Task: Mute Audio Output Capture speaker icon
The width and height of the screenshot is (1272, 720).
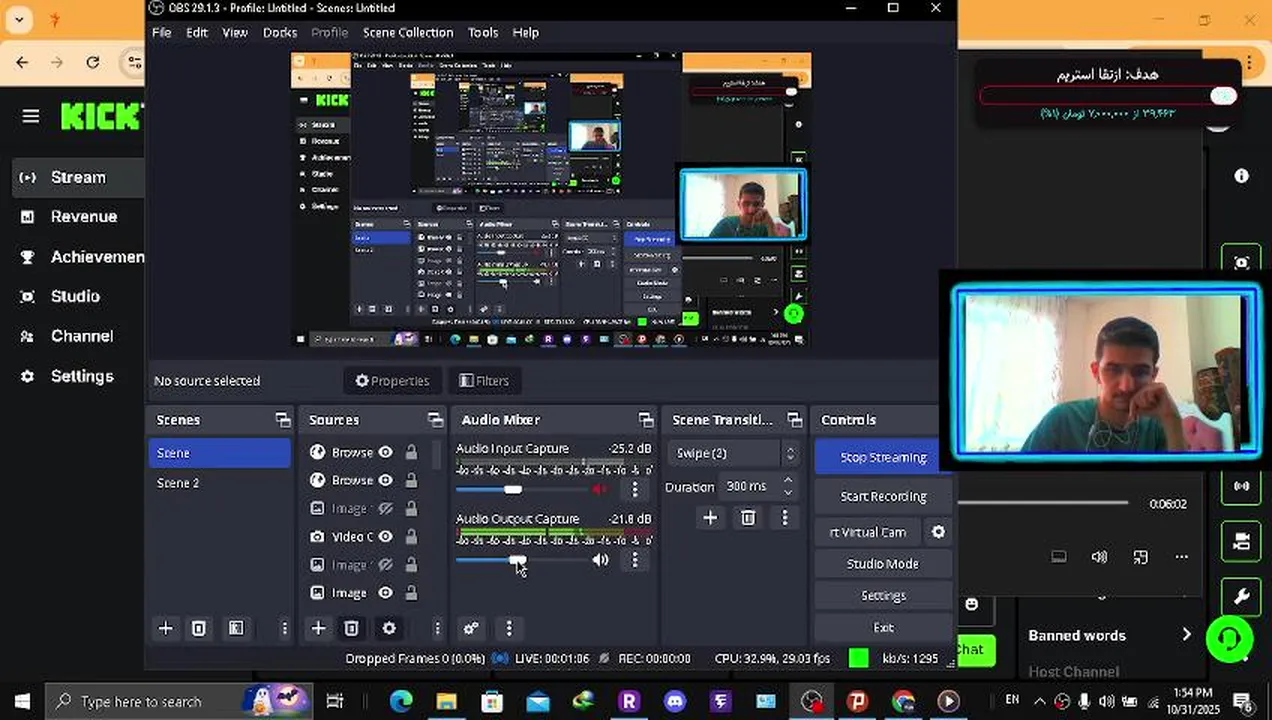Action: 600,560
